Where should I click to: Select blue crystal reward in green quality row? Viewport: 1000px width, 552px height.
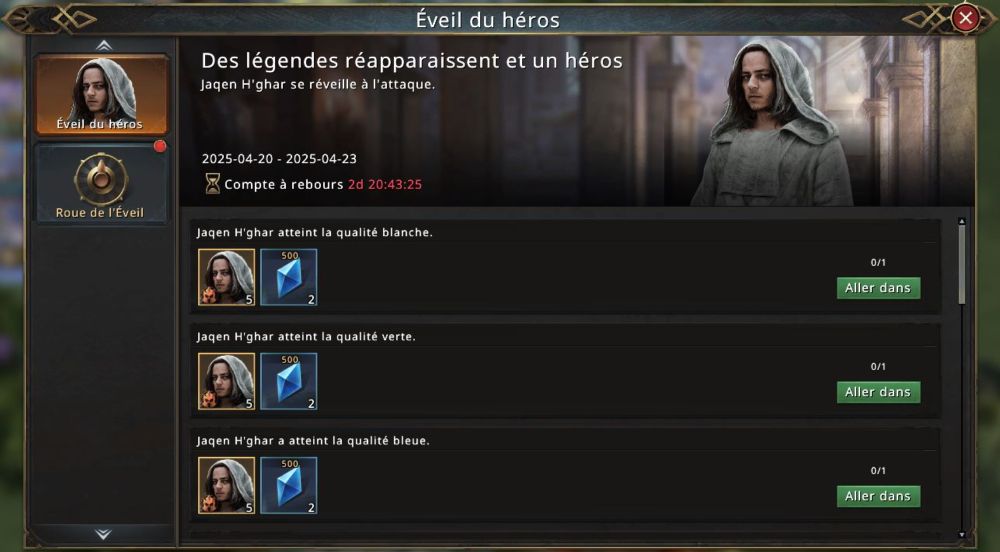click(x=289, y=381)
